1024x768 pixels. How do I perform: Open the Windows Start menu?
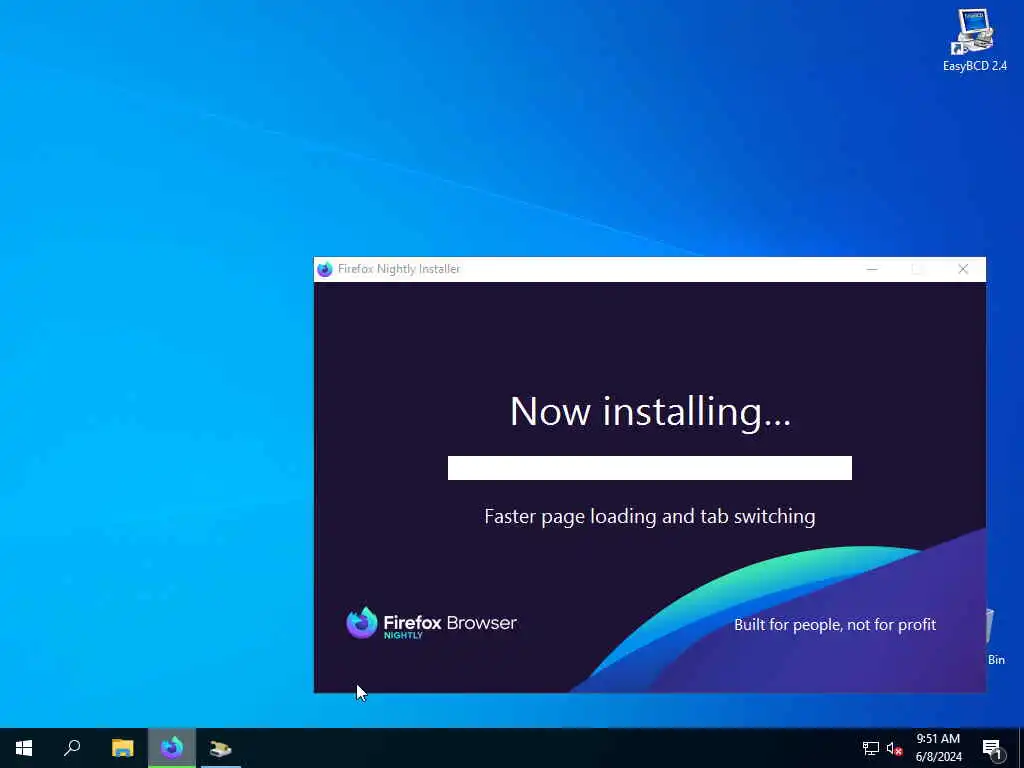pos(24,748)
